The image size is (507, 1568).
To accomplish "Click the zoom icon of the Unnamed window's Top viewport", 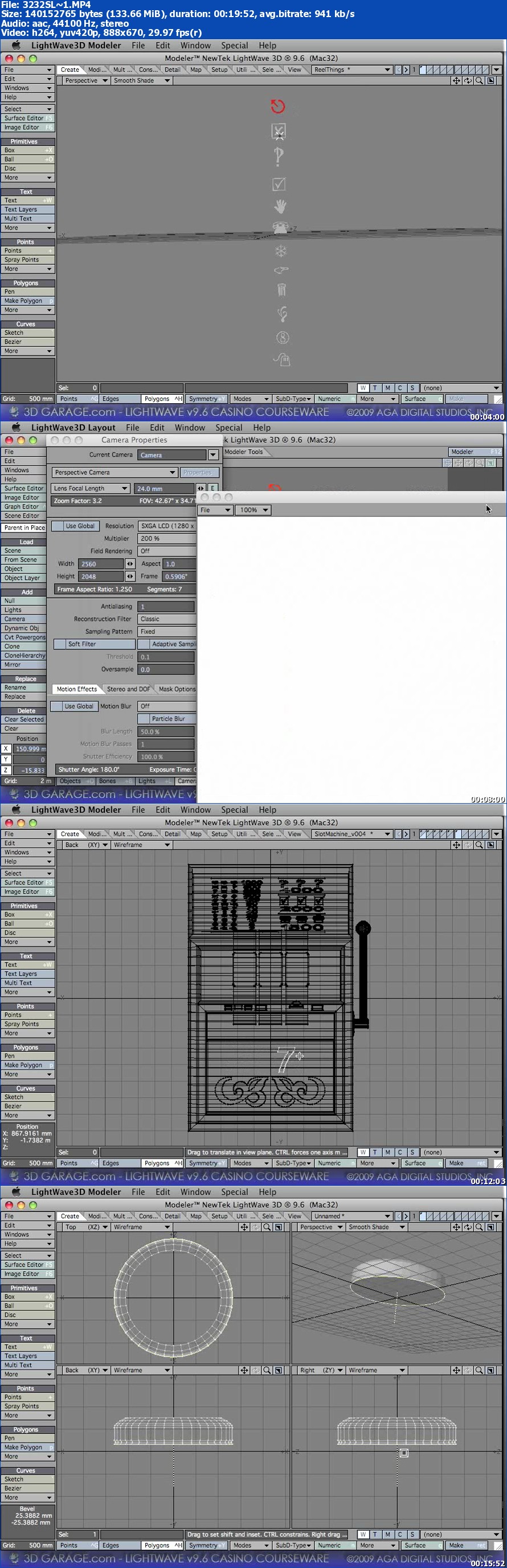I will pos(267,1227).
